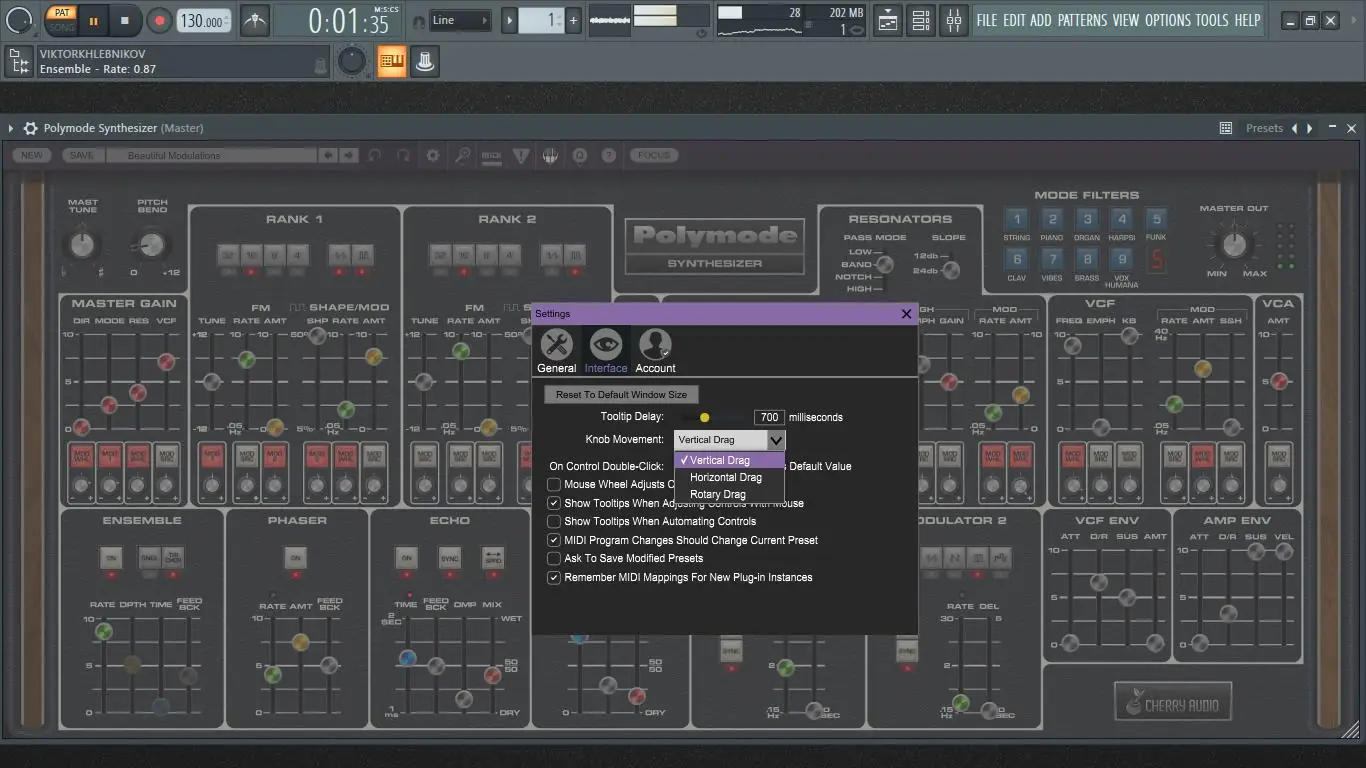The image size is (1366, 768).
Task: Click the warning triangle icon in the Polymode toolbar
Action: (520, 155)
